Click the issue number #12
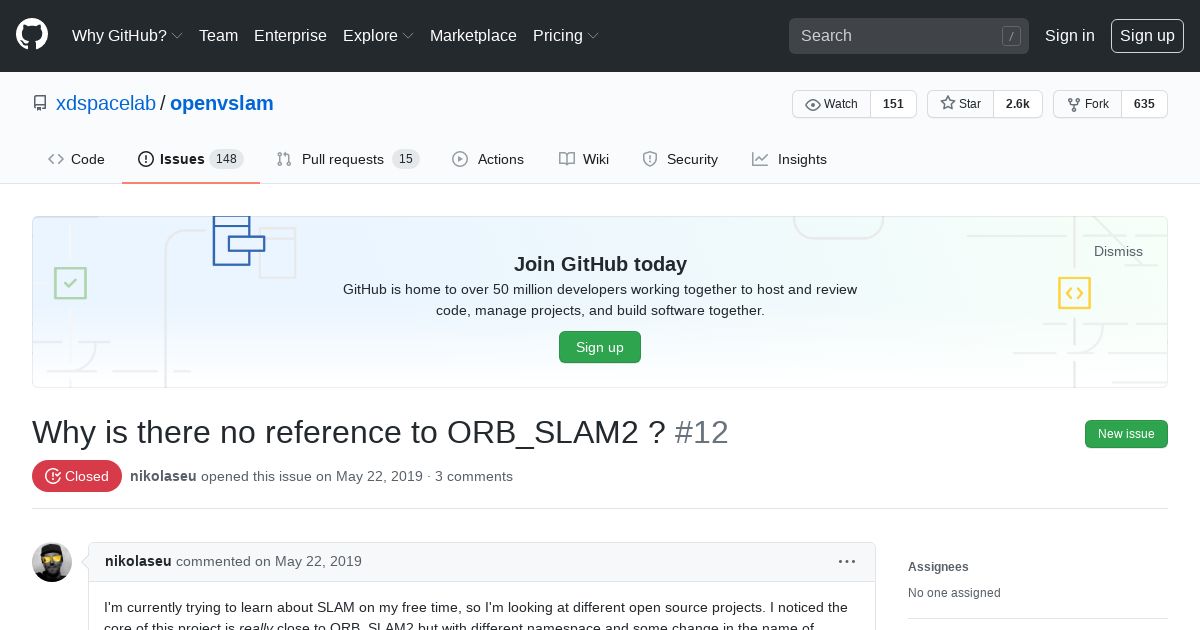The height and width of the screenshot is (630, 1200). tap(701, 432)
